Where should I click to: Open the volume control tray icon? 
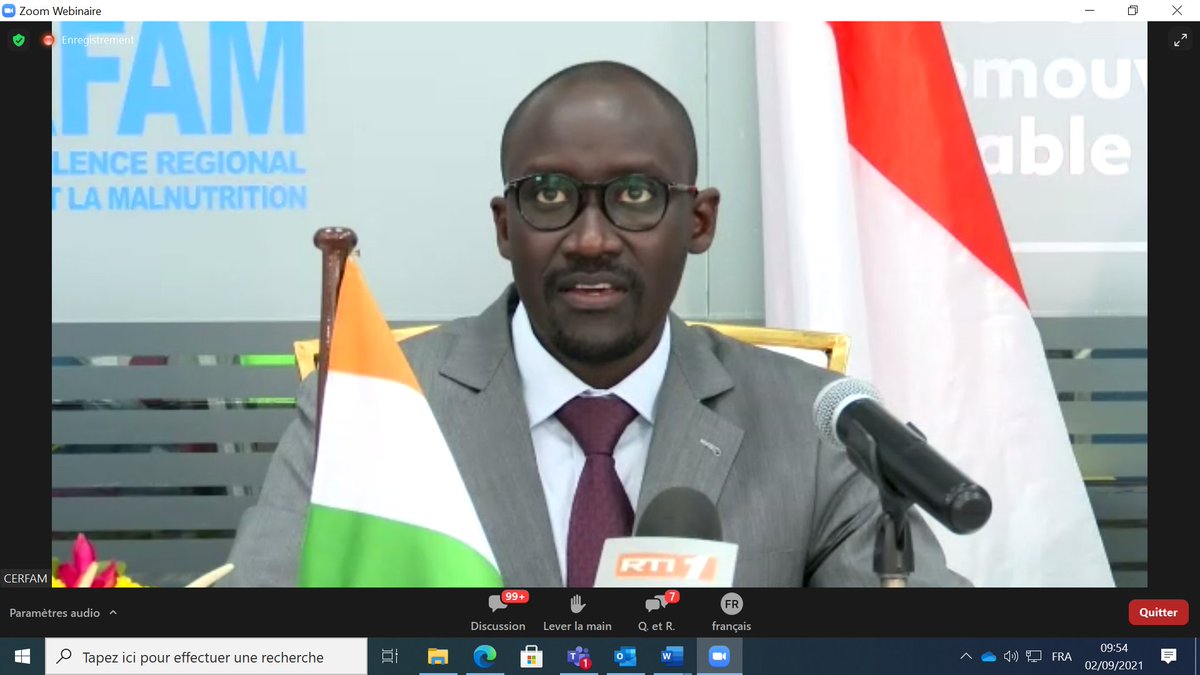(x=1011, y=657)
